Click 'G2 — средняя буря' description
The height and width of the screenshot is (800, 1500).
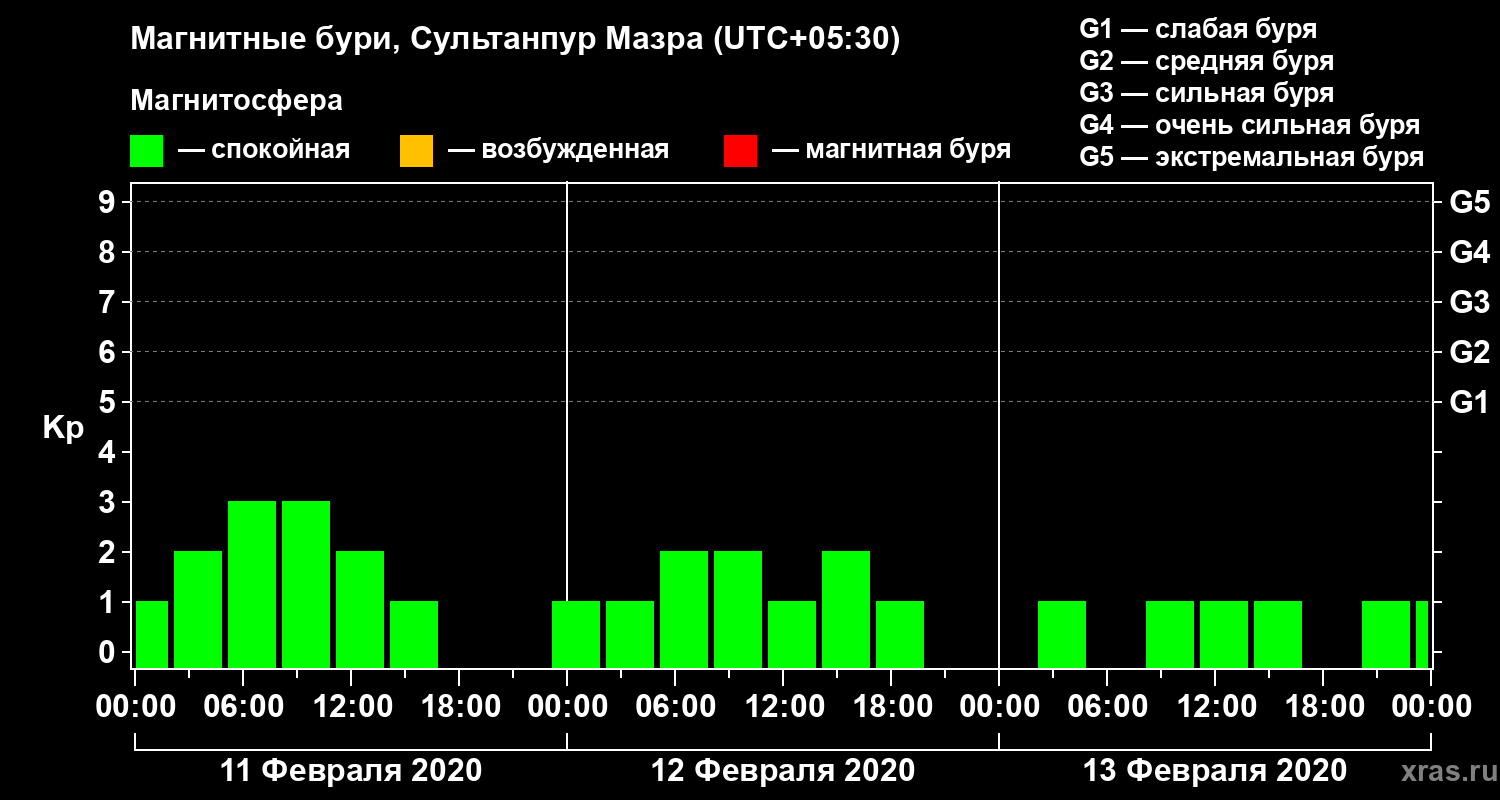pyautogui.click(x=1207, y=61)
